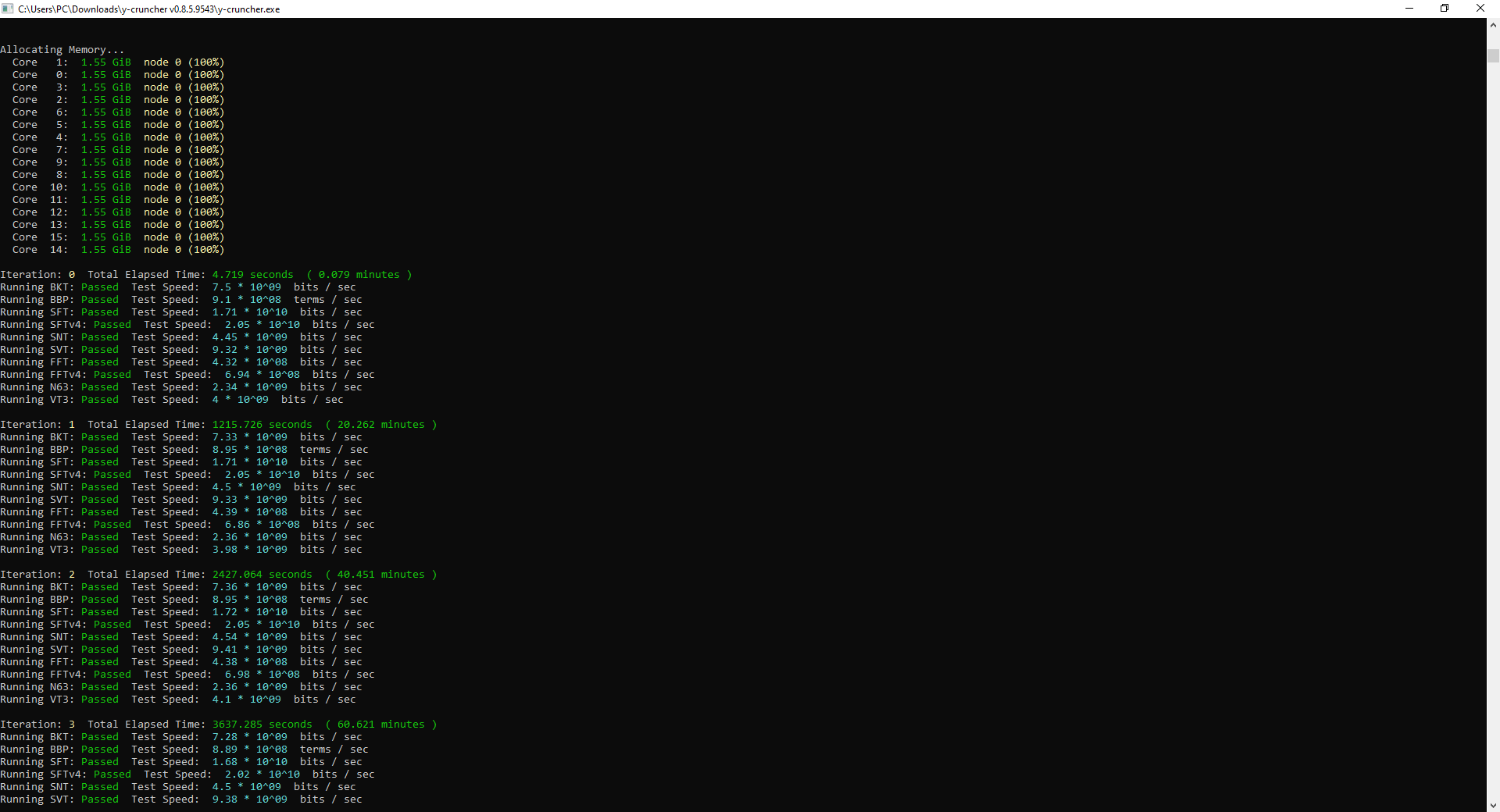Click SFT speed '1.68 * 10^10'
The image size is (1500, 812).
(x=250, y=762)
